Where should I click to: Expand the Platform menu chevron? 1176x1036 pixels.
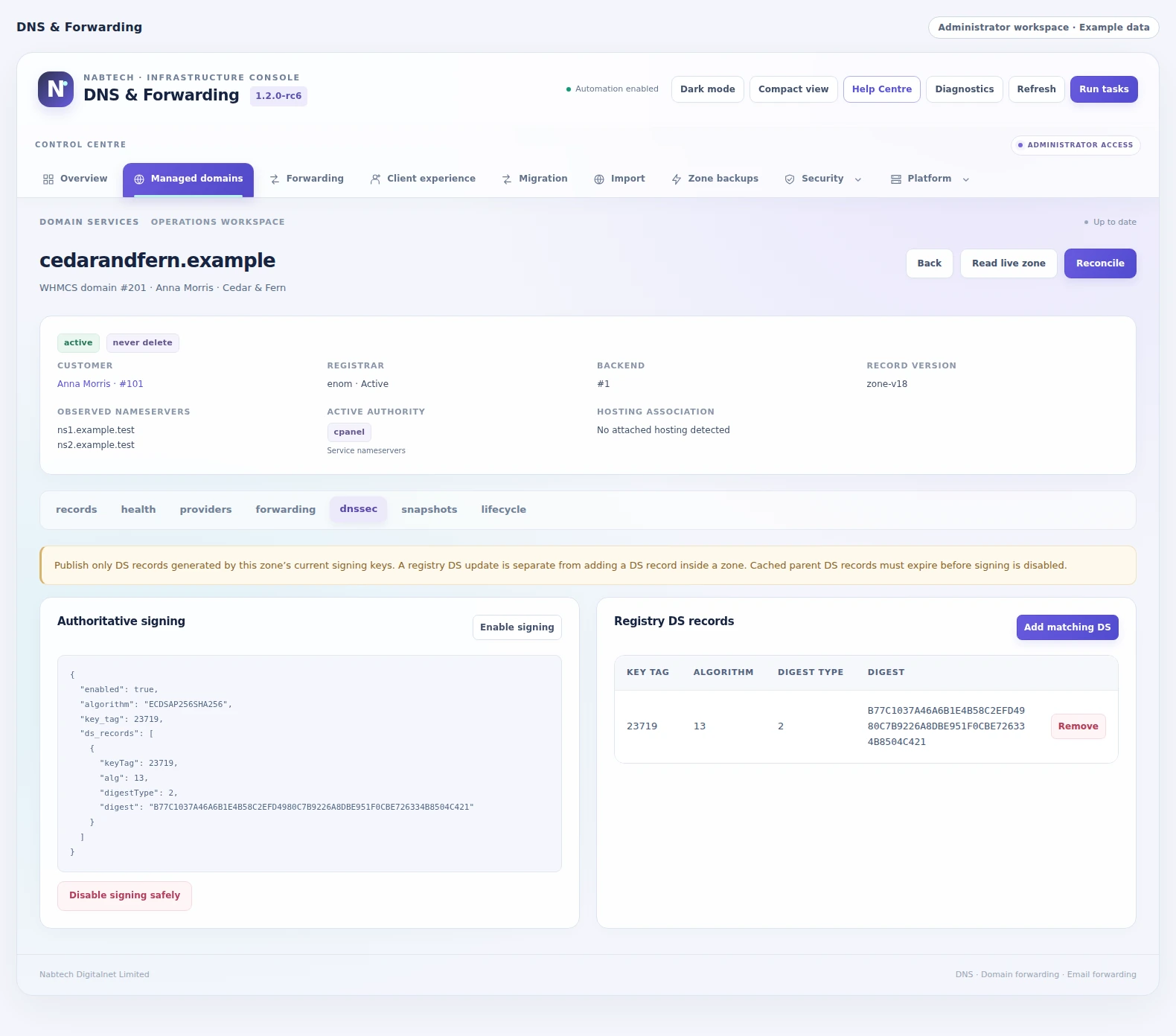[x=966, y=179]
